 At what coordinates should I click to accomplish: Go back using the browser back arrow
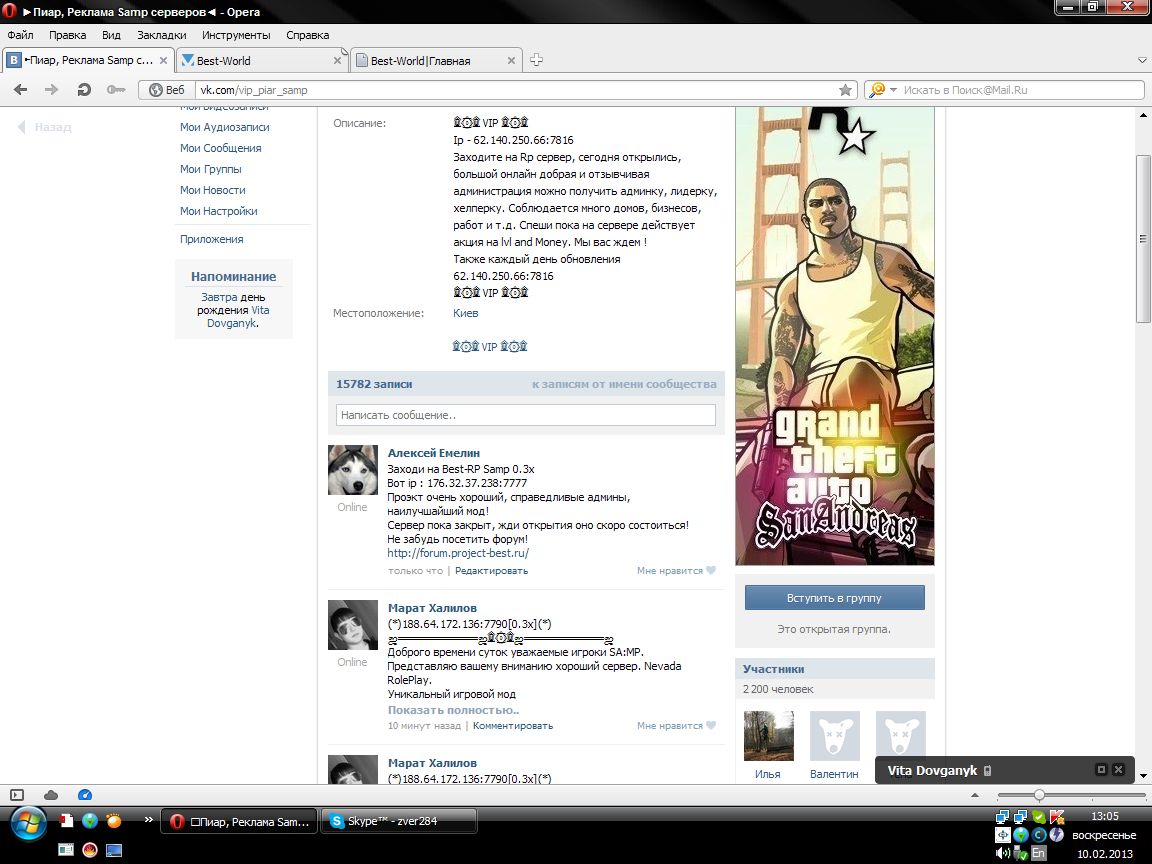(21, 90)
